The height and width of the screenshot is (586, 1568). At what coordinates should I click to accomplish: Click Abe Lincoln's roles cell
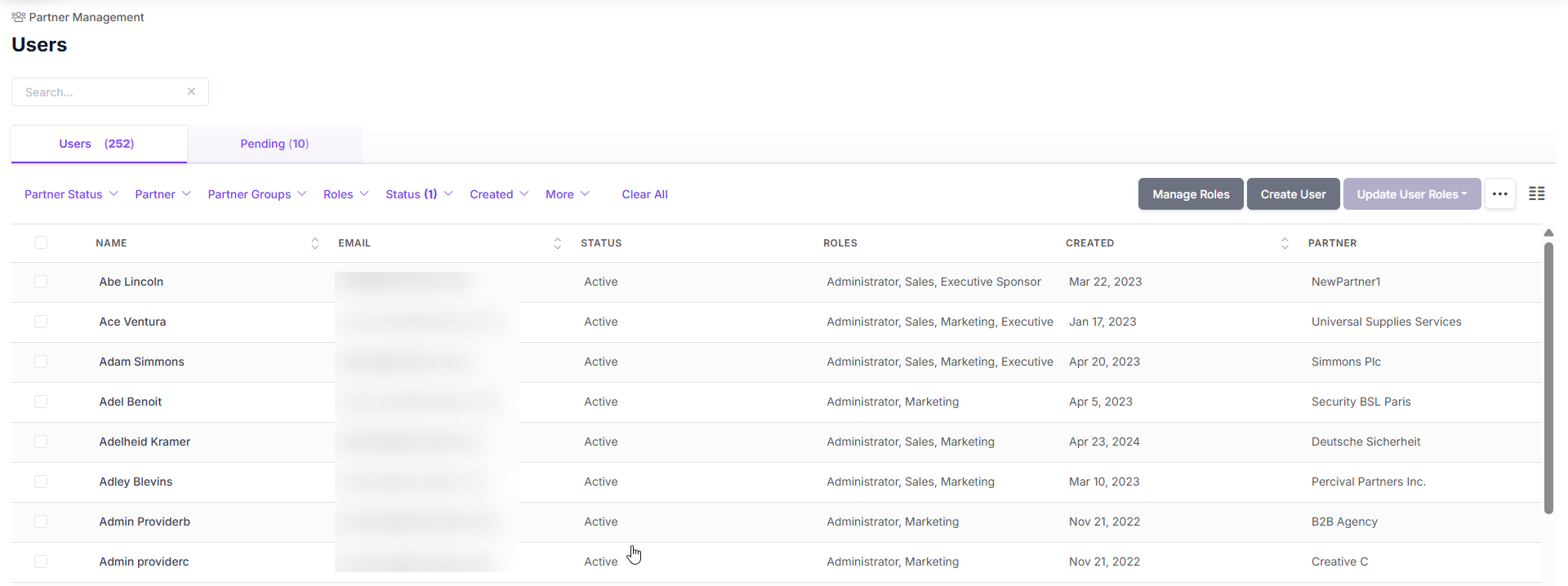click(933, 282)
